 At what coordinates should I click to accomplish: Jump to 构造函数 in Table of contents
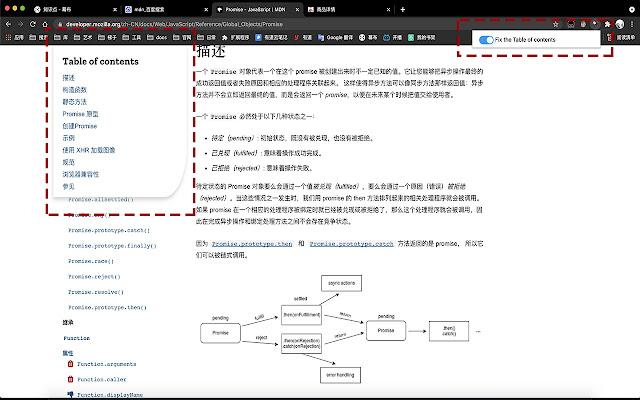click(75, 90)
